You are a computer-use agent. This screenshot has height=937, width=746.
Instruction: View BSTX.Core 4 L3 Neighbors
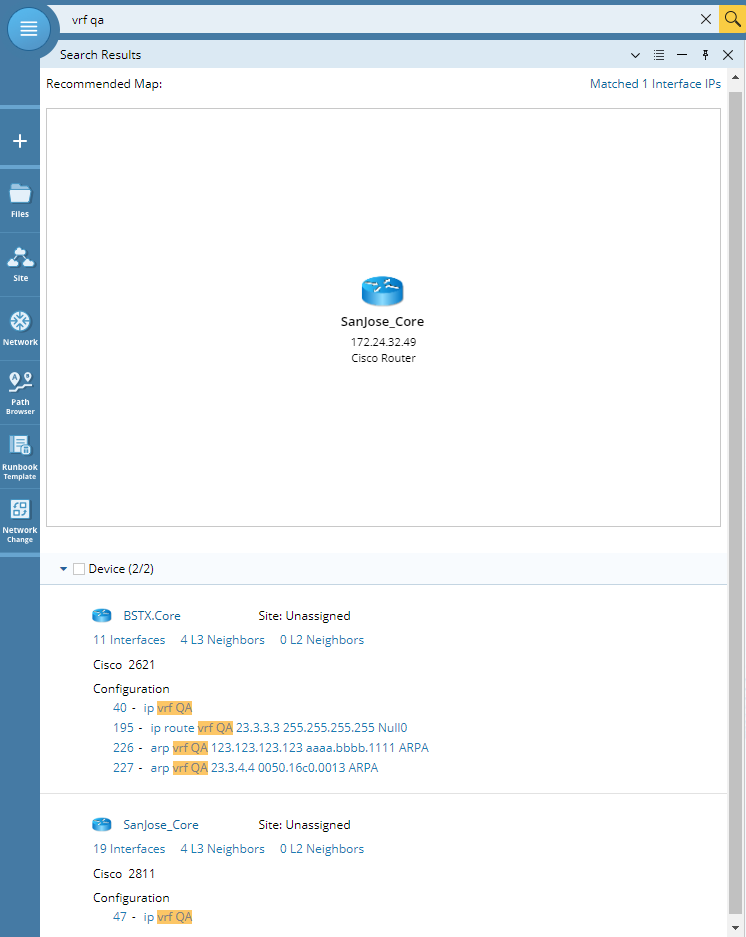[x=222, y=639]
